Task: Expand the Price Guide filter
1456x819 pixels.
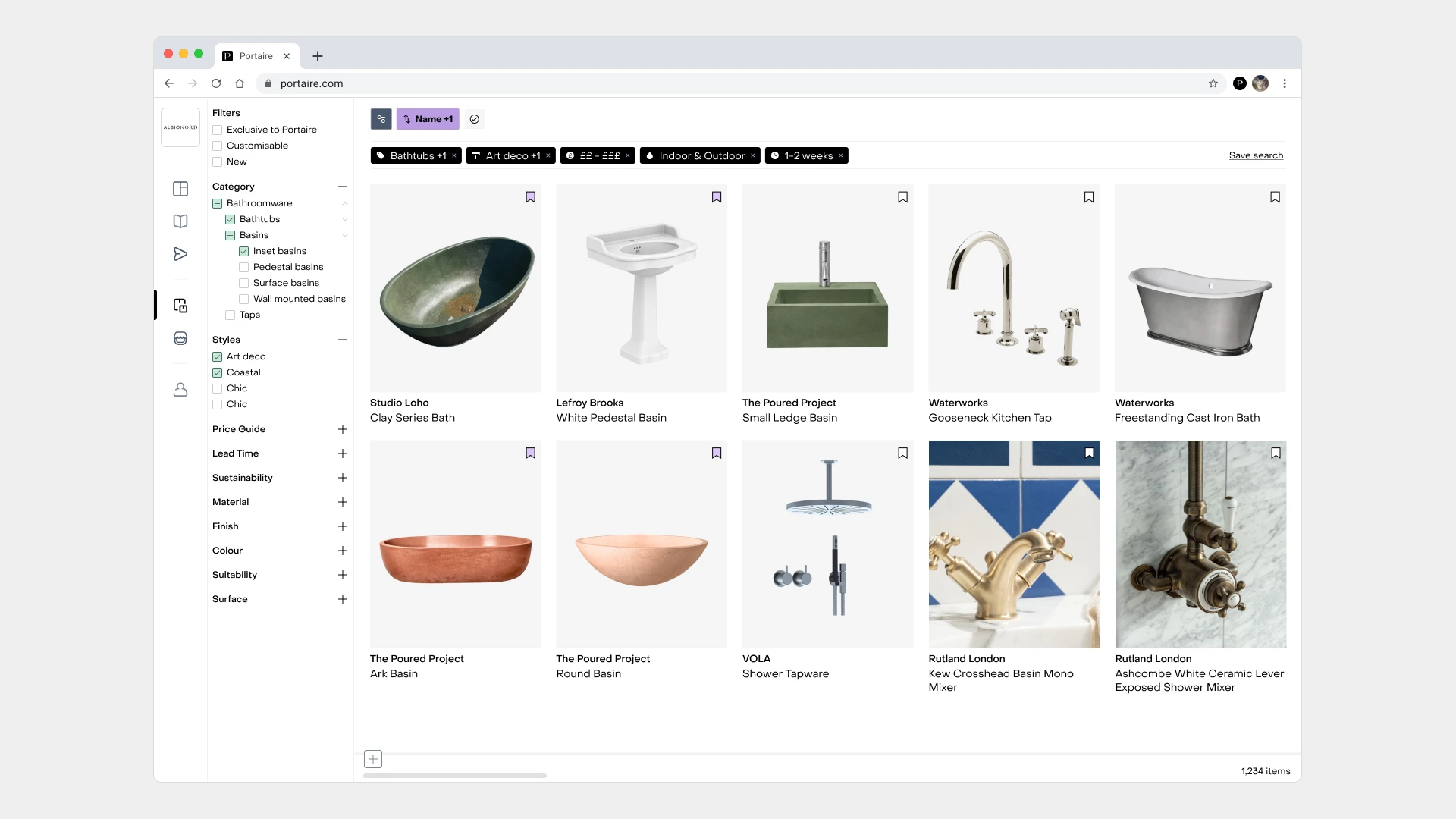Action: [x=343, y=429]
